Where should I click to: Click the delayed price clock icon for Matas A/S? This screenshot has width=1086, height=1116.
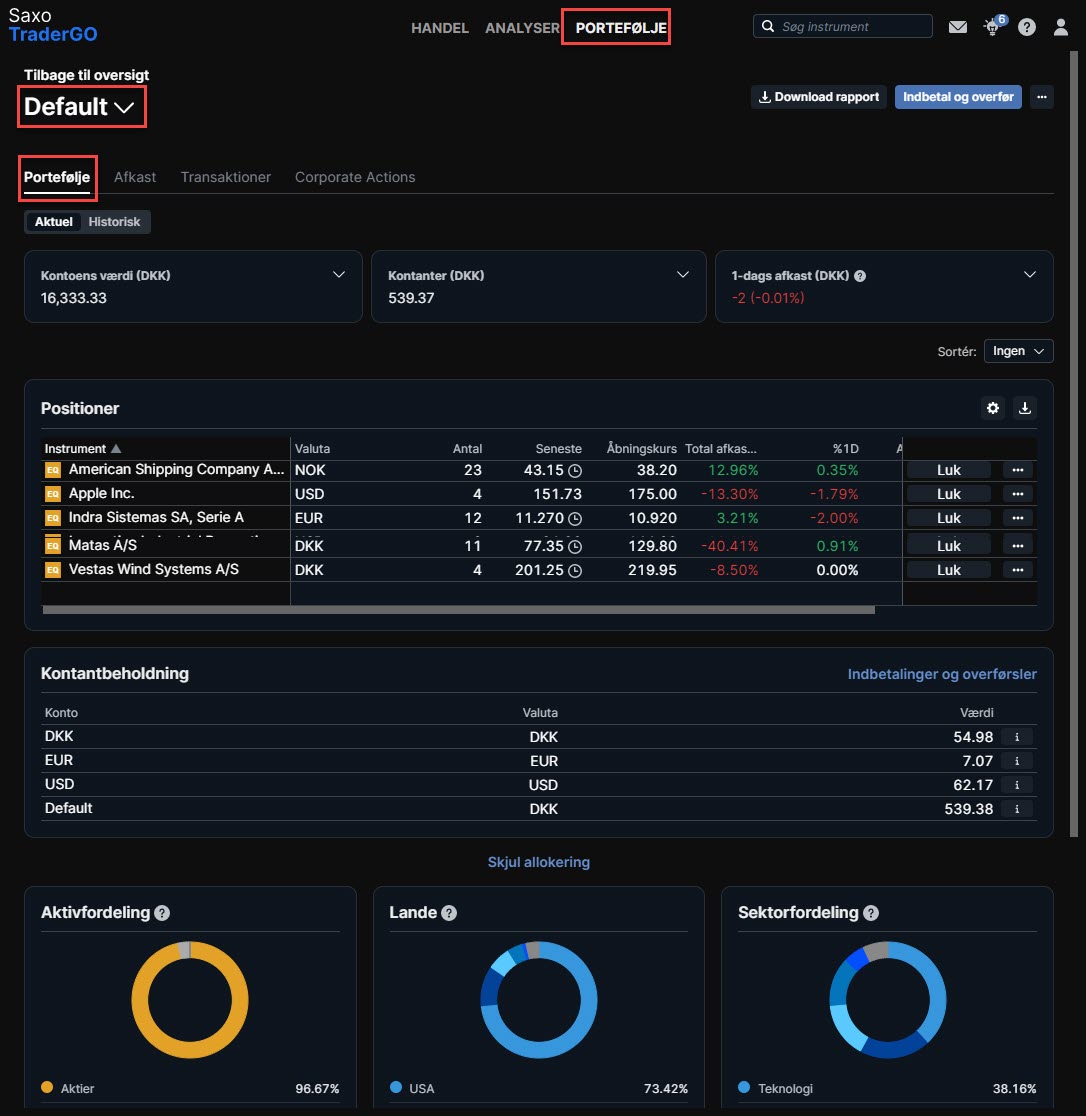coord(575,547)
